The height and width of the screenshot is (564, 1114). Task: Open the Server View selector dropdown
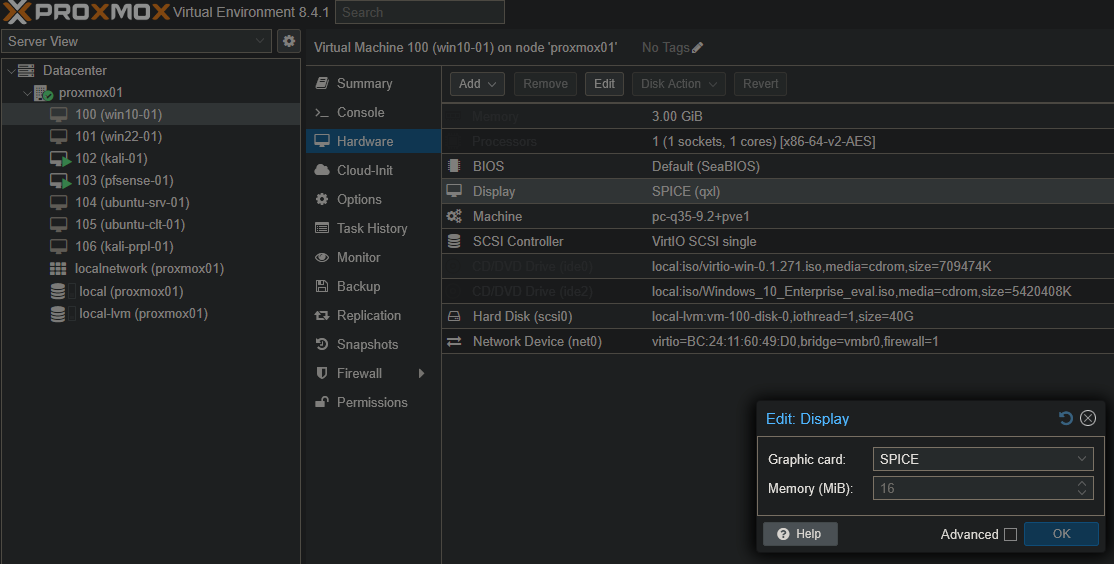pos(136,41)
